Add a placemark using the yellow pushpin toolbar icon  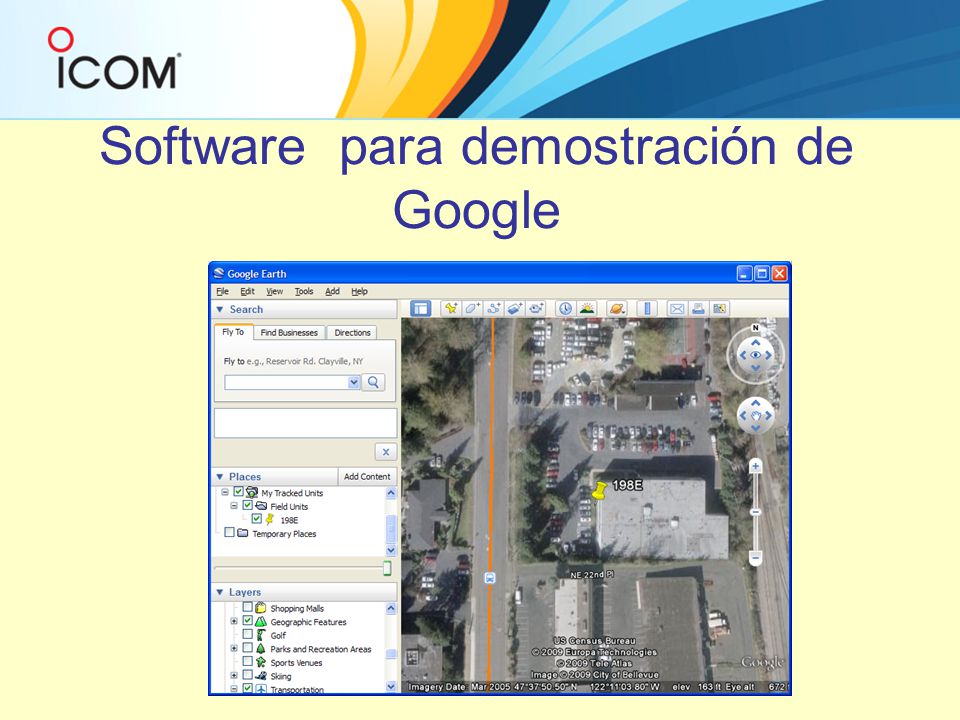(x=451, y=309)
